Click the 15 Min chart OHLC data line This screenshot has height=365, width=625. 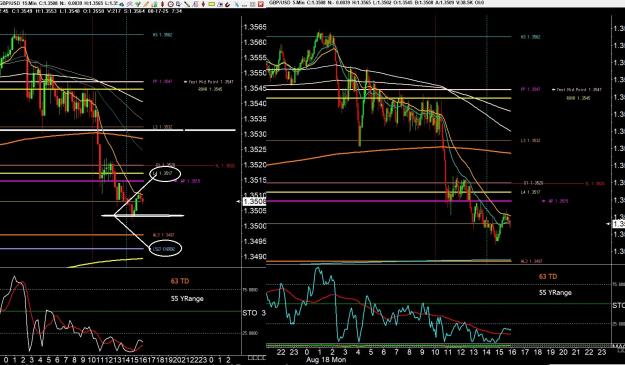pyautogui.click(x=91, y=11)
